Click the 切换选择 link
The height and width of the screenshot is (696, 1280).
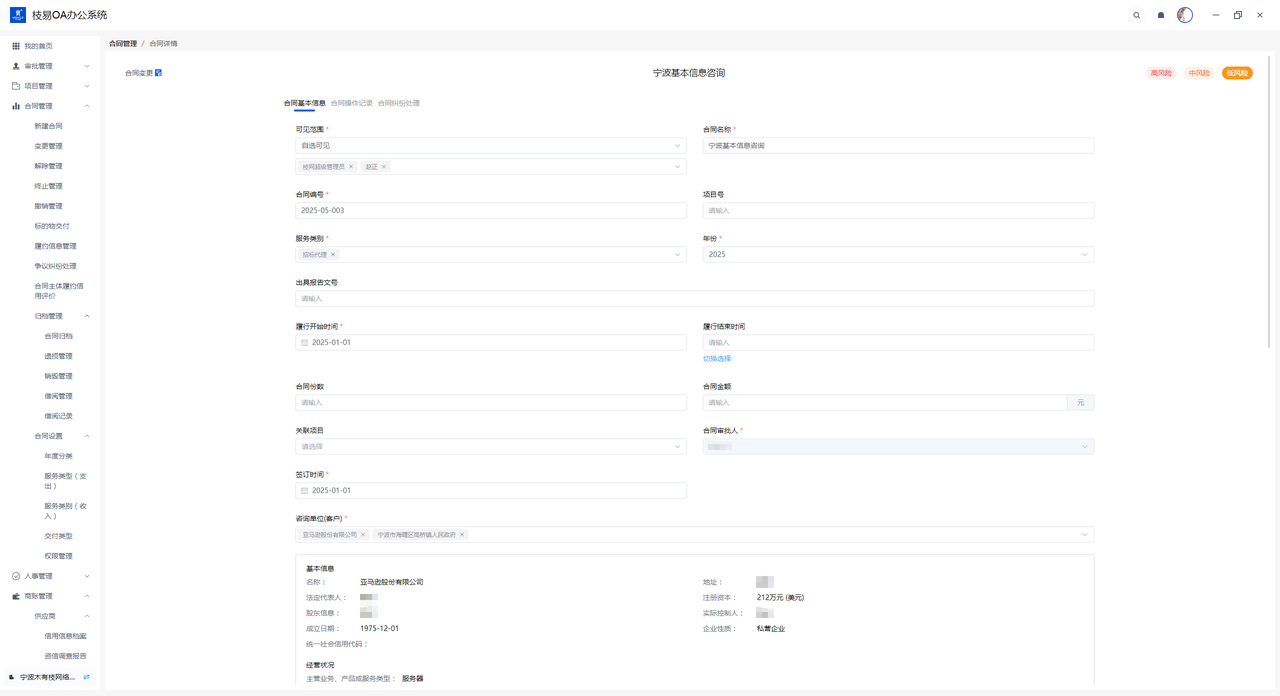tap(716, 359)
